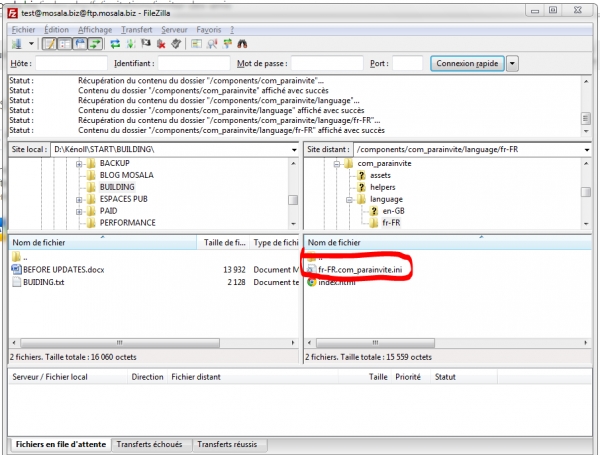Select BEFORE UPDATES.docx file
Image resolution: width=600 pixels, height=455 pixels.
pos(64,270)
